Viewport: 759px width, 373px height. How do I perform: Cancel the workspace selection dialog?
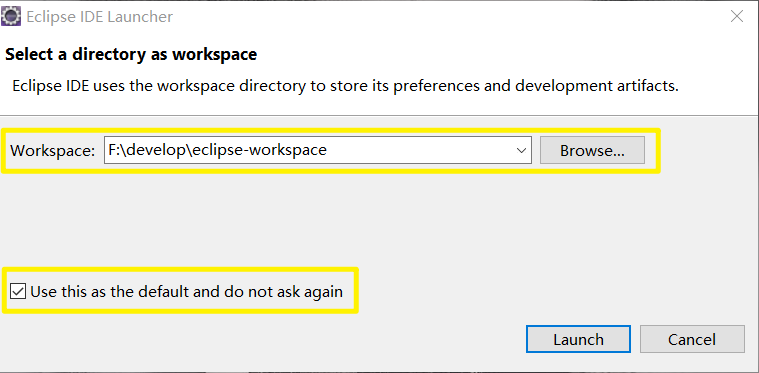692,339
